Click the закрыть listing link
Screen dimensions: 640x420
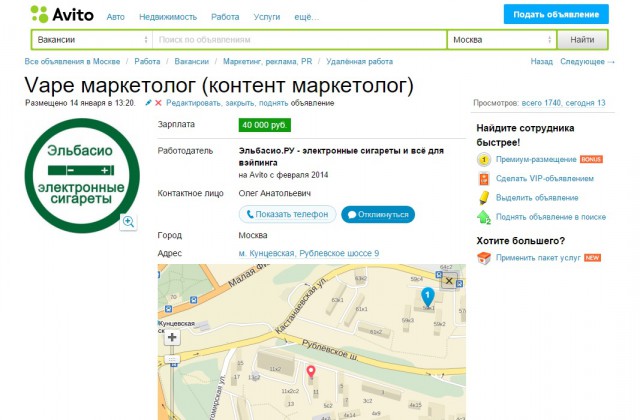(x=240, y=103)
